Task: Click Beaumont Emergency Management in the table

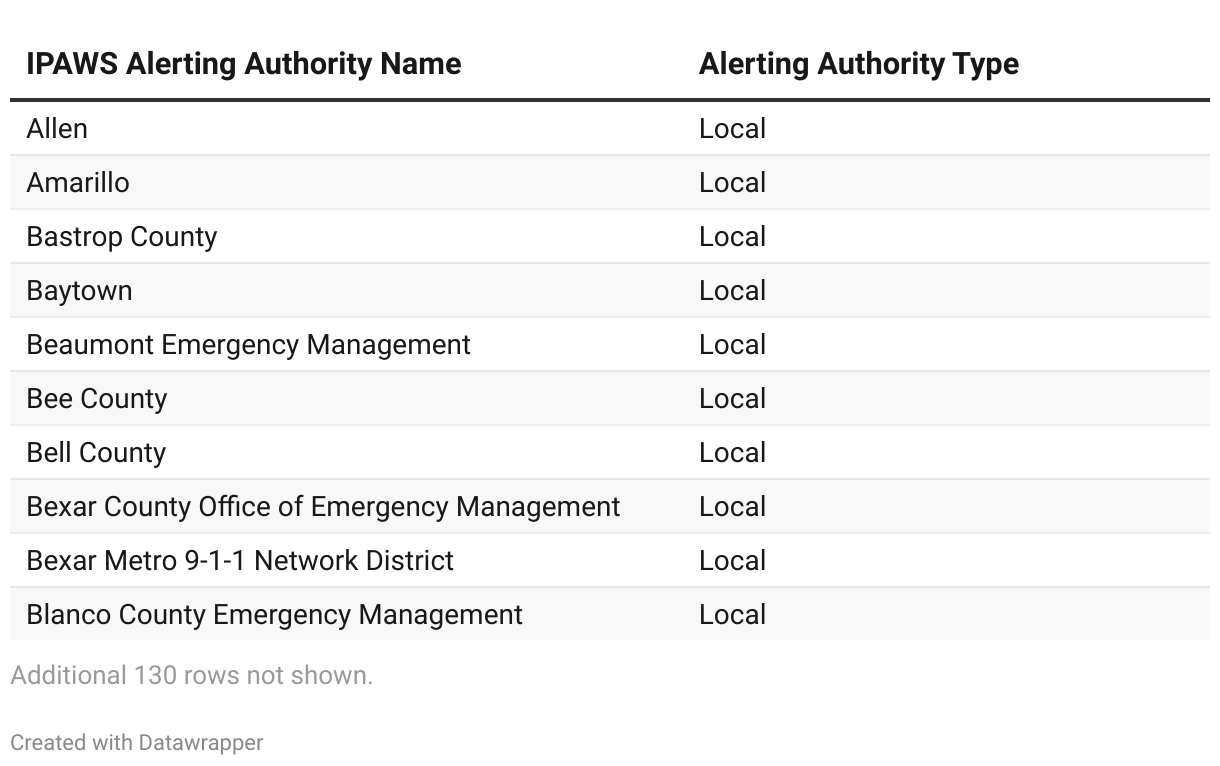Action: point(248,345)
